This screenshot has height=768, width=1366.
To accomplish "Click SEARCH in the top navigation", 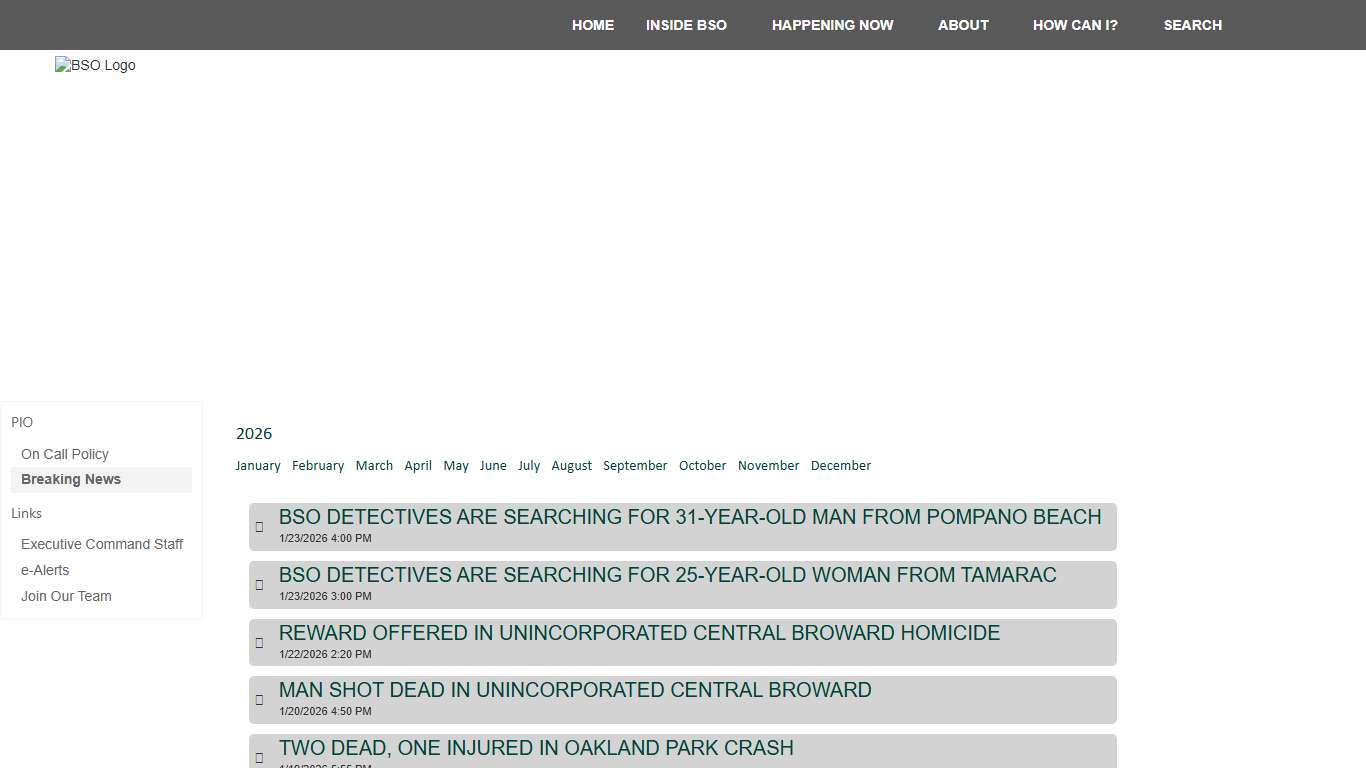I will [x=1192, y=25].
